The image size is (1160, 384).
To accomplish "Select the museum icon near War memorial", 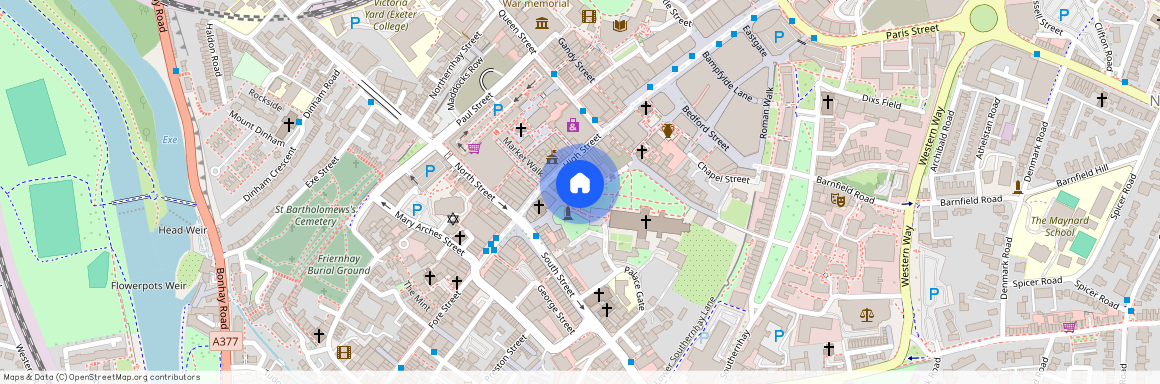I will 542,24.
